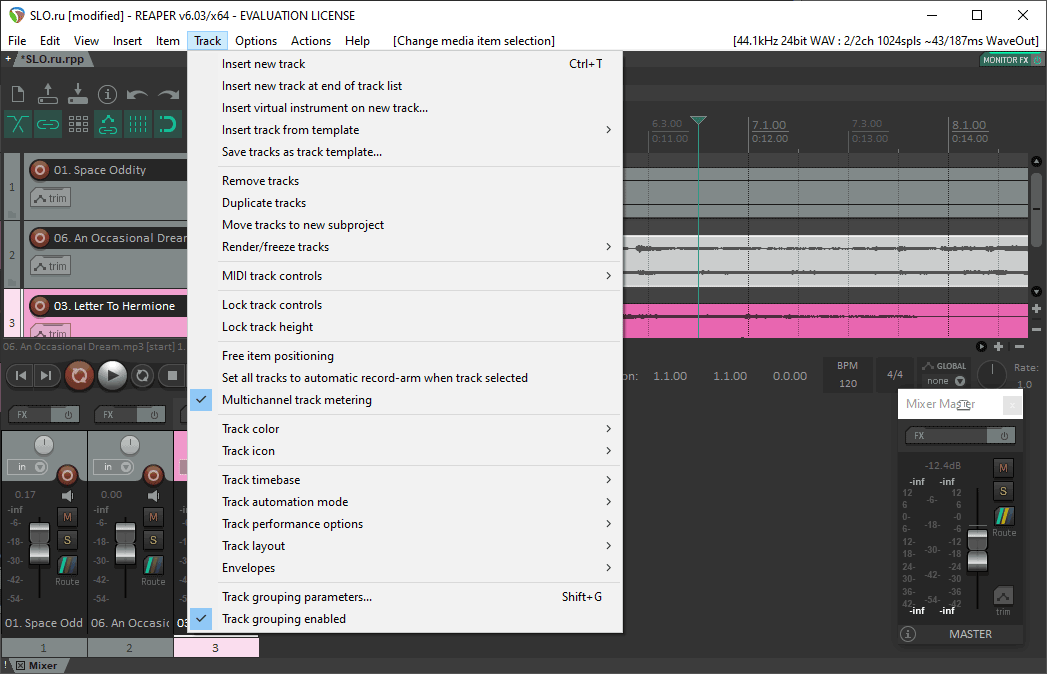This screenshot has width=1047, height=674.
Task: Choose Insert new track menu entry
Action: point(405,64)
